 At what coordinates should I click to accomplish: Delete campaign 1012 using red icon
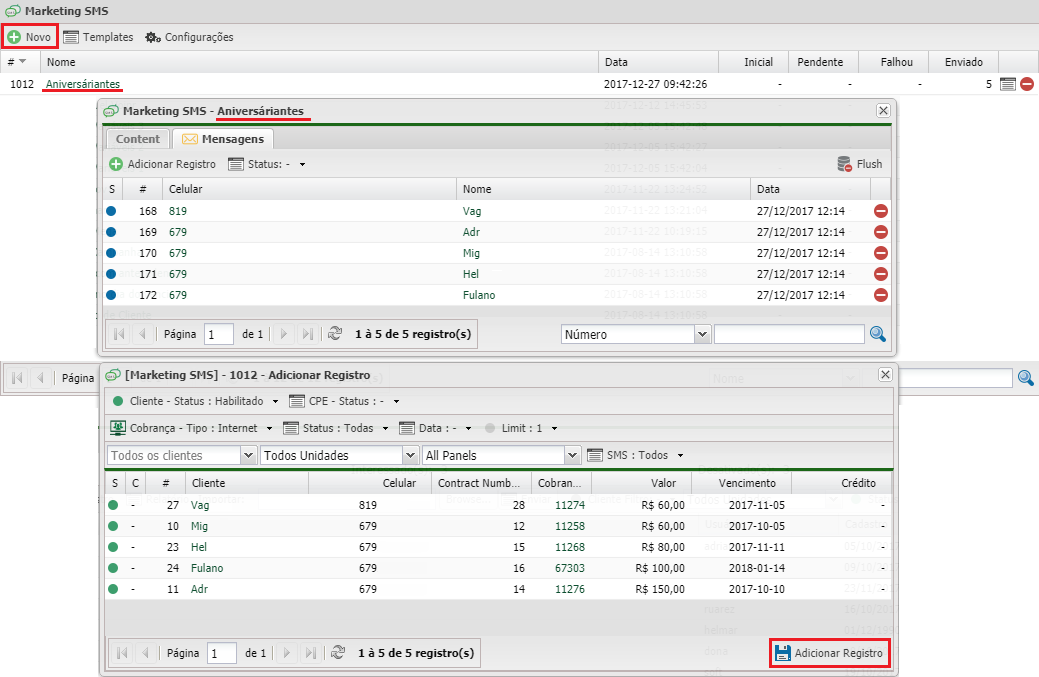pyautogui.click(x=1027, y=85)
